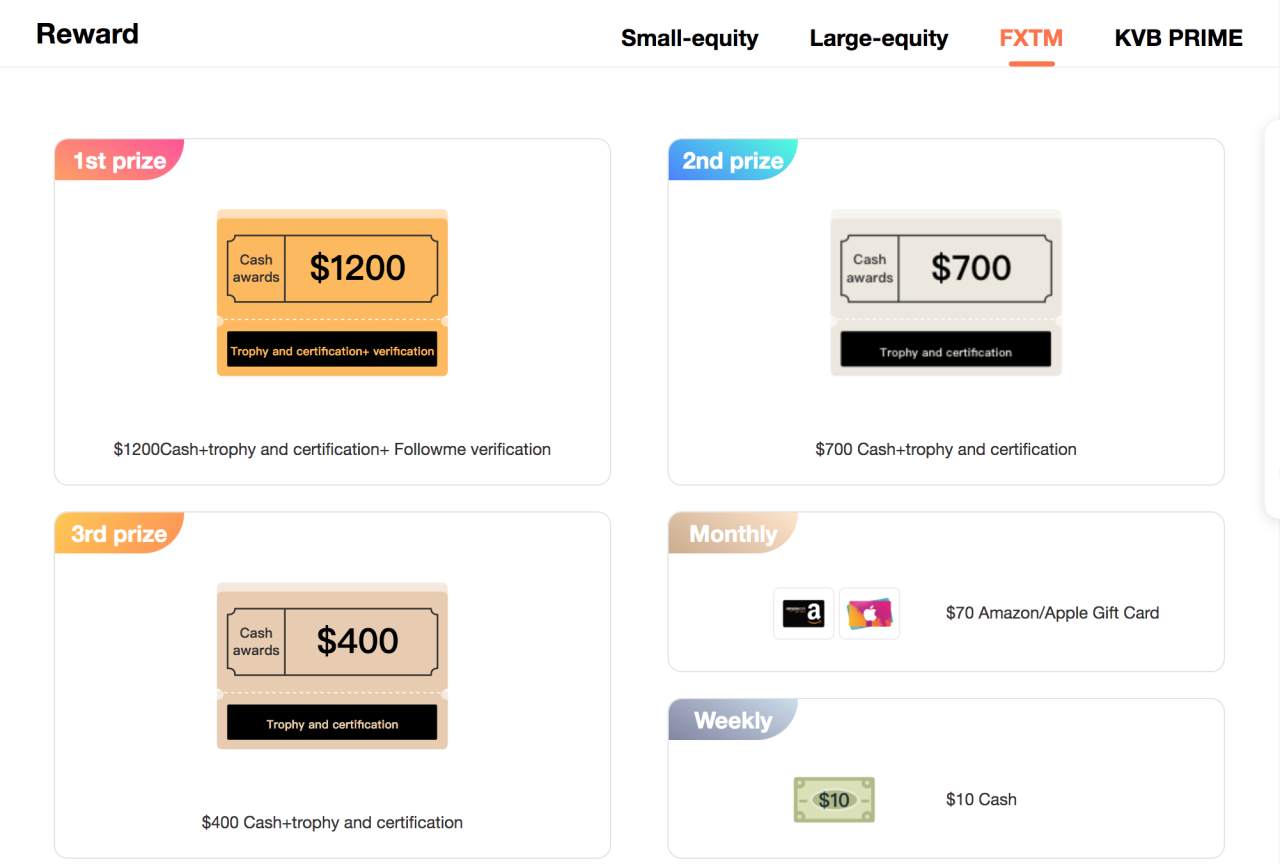Click the $10 Cash label
The height and width of the screenshot is (864, 1280).
(x=981, y=800)
